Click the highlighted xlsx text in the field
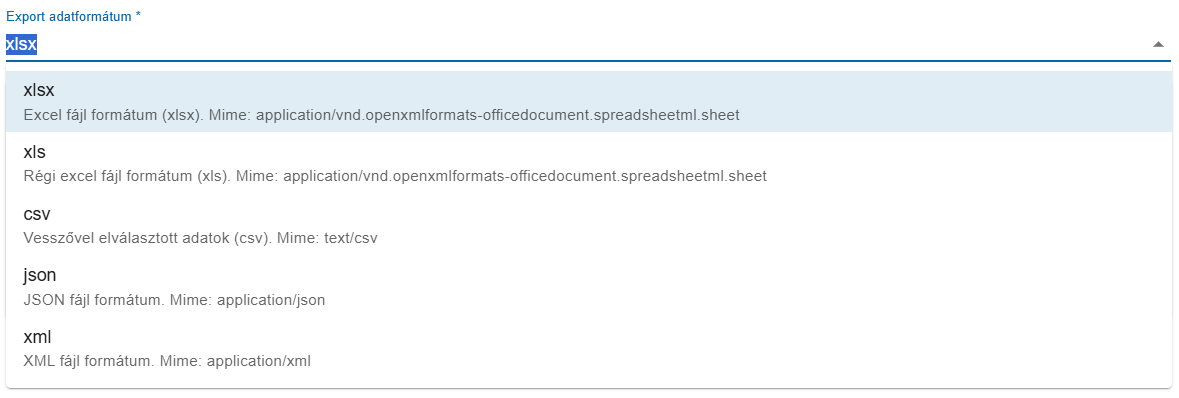Screen dimensions: 1179x398 pyautogui.click(x=22, y=44)
